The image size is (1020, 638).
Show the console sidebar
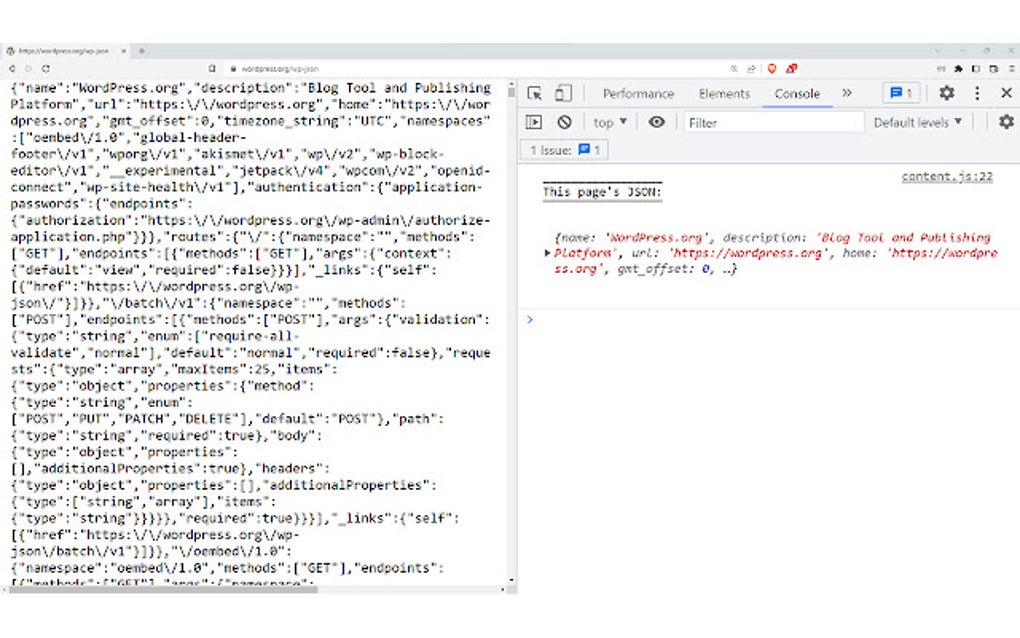(x=534, y=122)
